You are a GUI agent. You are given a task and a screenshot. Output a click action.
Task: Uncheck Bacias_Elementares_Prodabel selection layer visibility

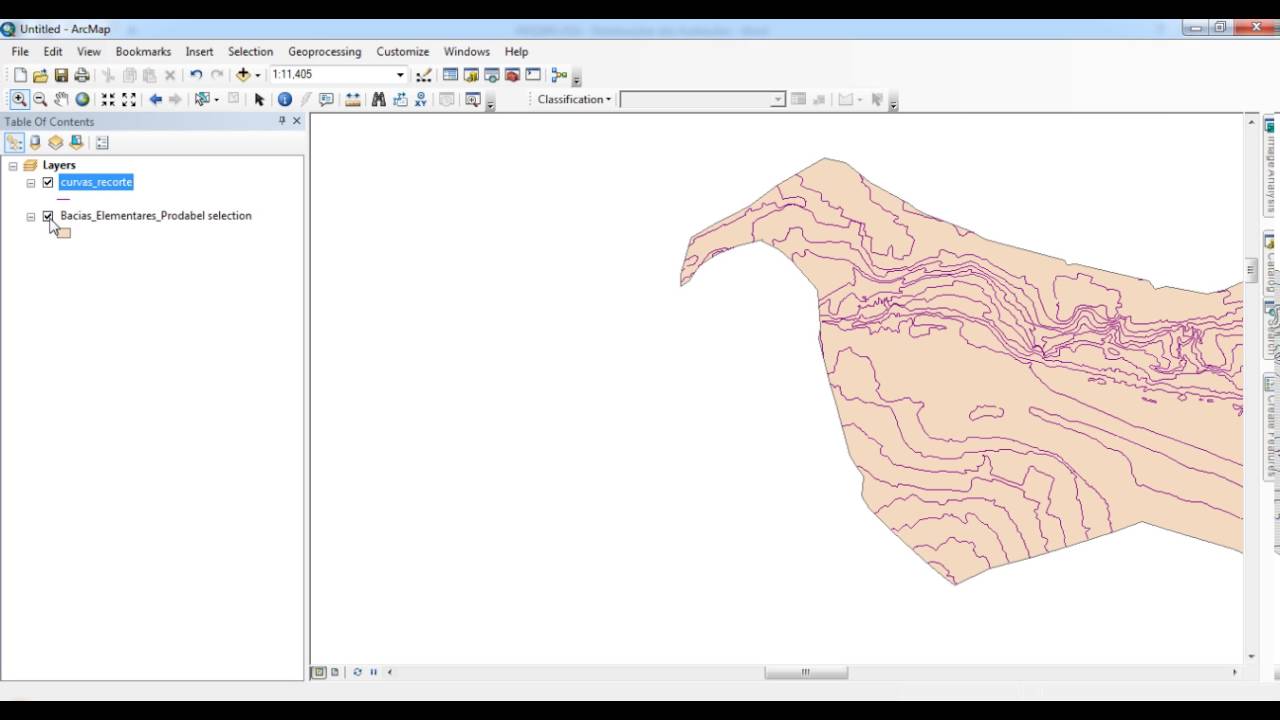click(48, 216)
